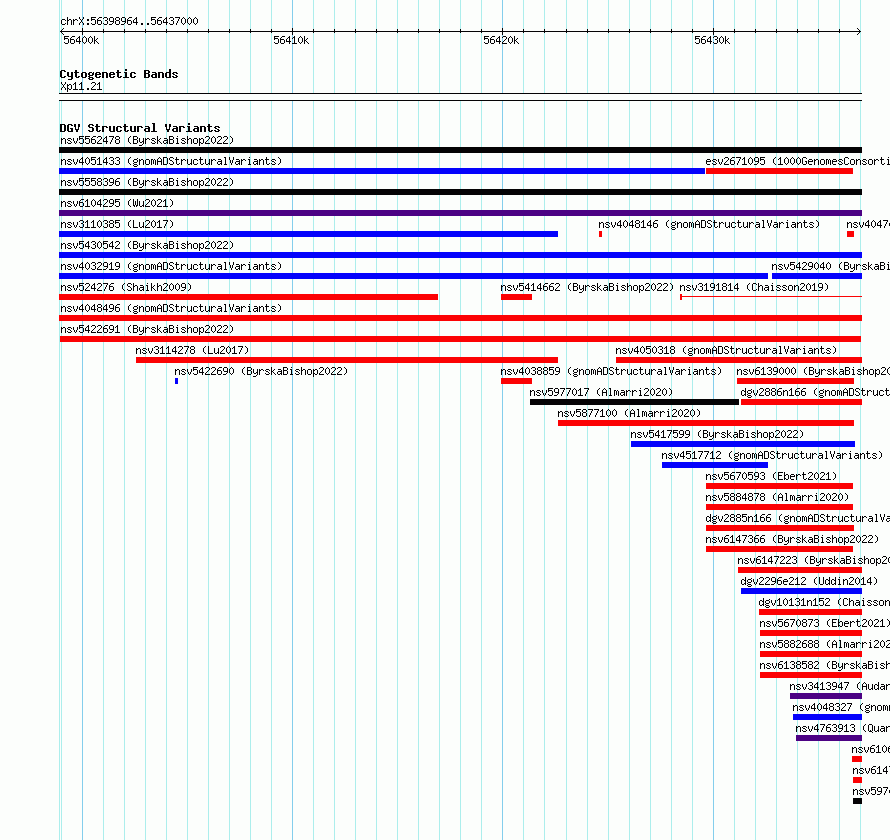
Task: Open nsv4051433 (gnomADStructuralVariants) label
Action: tap(171, 161)
